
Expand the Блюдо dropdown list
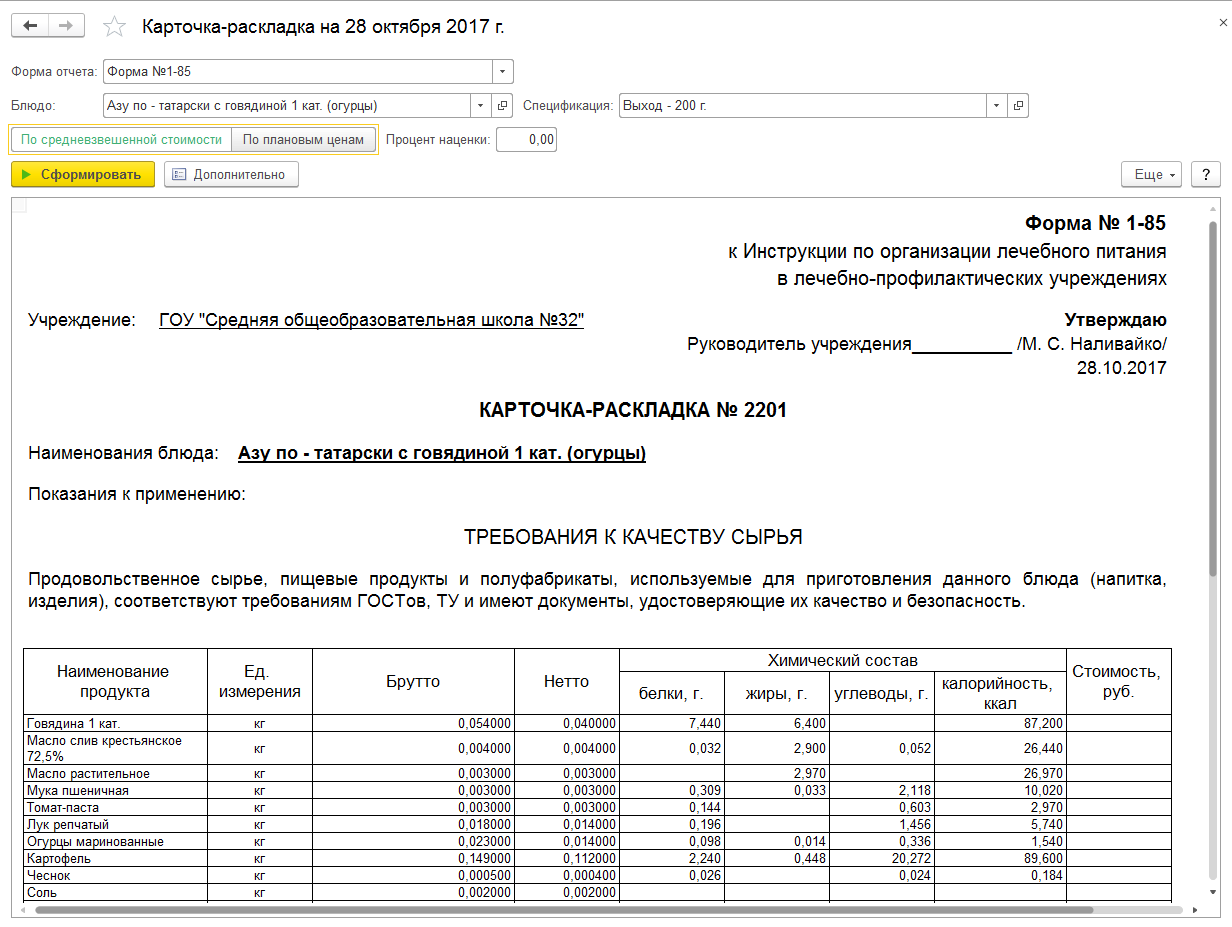[x=481, y=105]
